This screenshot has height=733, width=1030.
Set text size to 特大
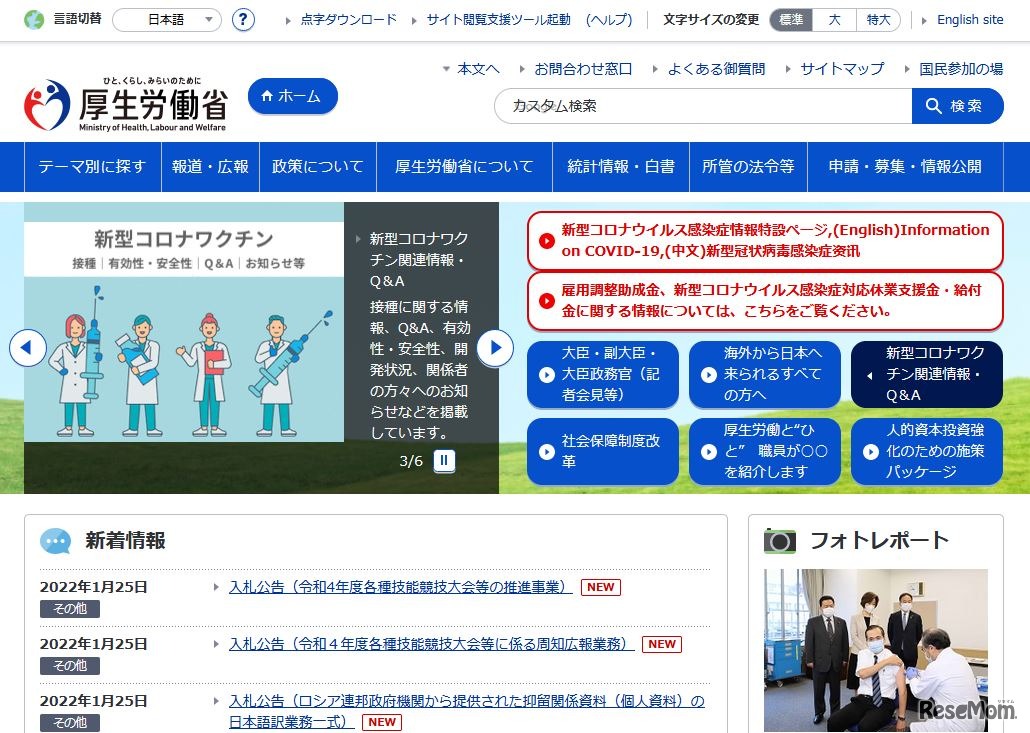click(x=878, y=18)
